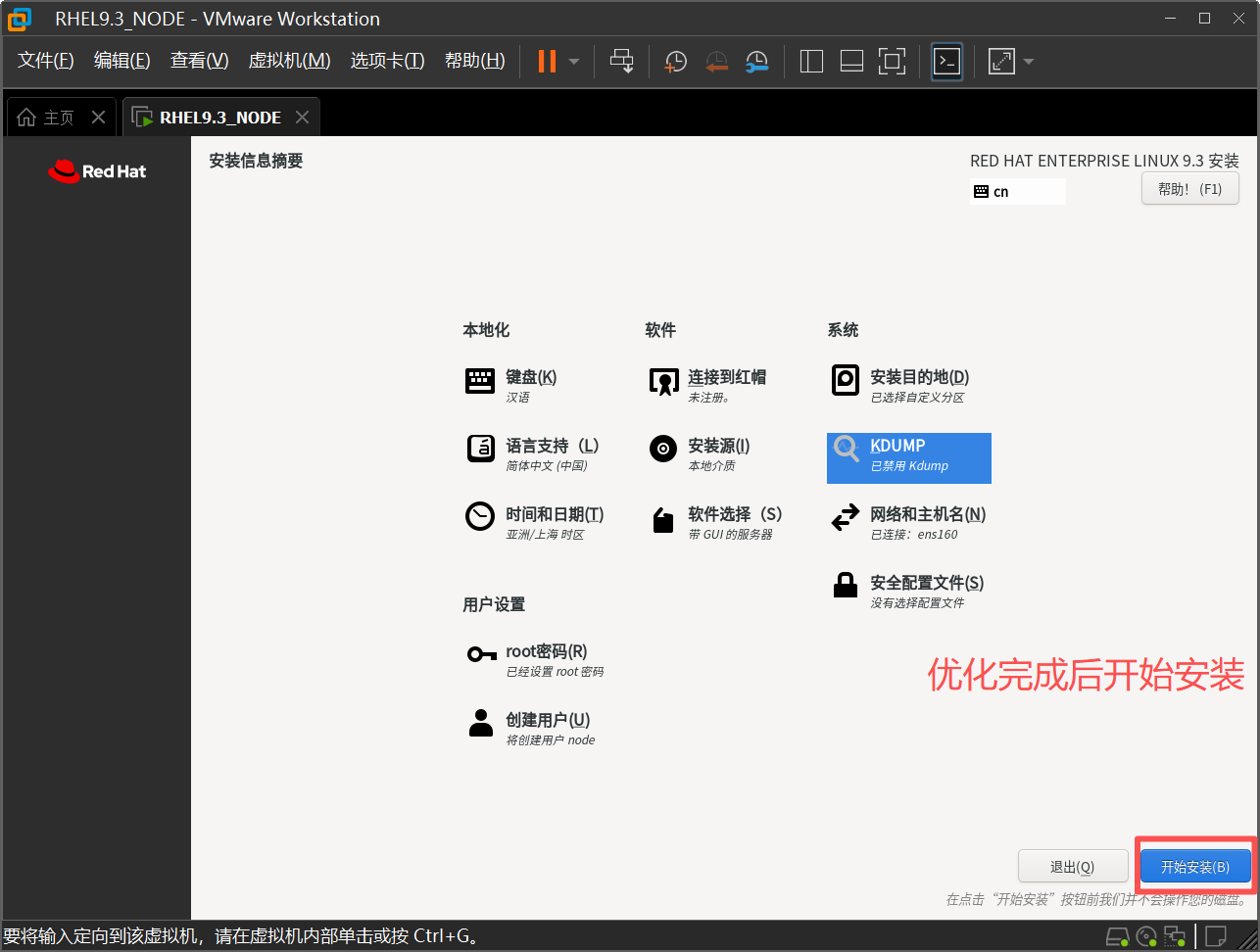The width and height of the screenshot is (1260, 952).
Task: Open the 文件(F) menu
Action: click(x=45, y=61)
